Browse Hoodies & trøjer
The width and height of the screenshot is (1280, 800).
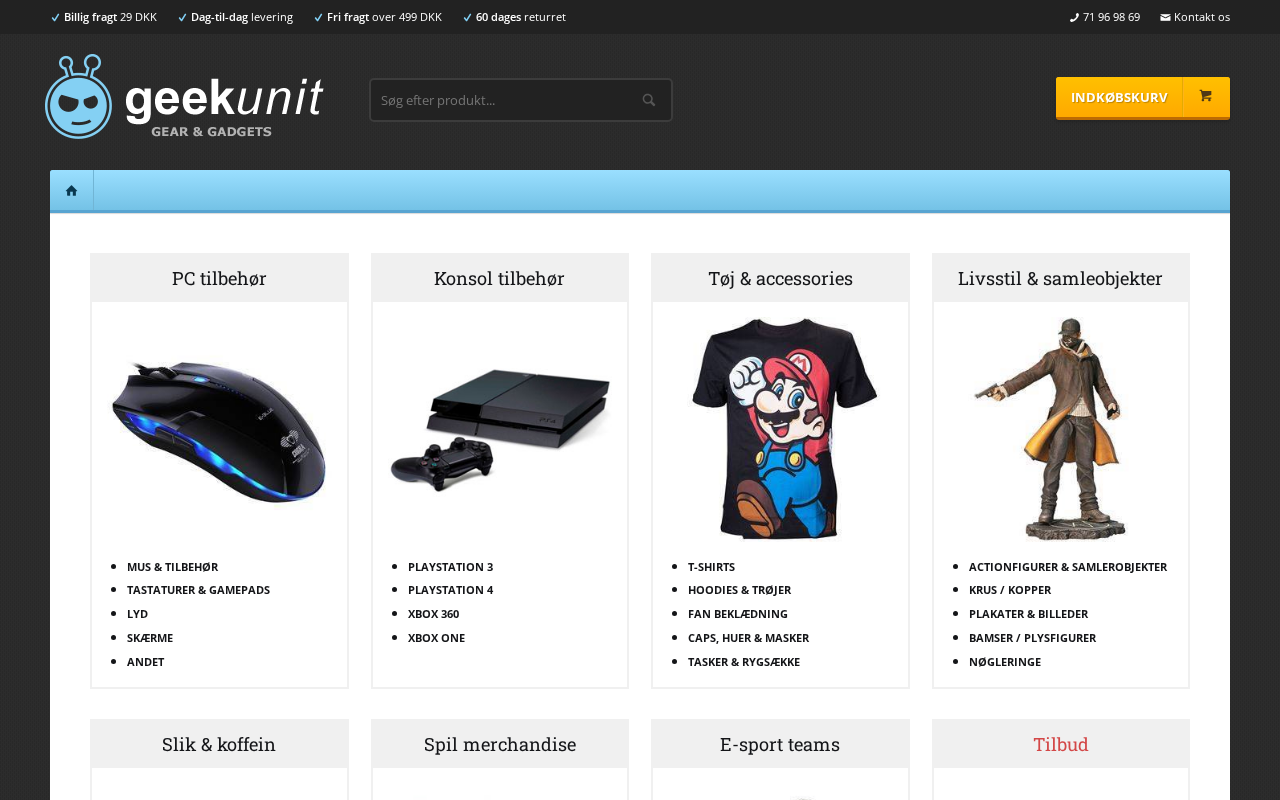pyautogui.click(x=739, y=590)
